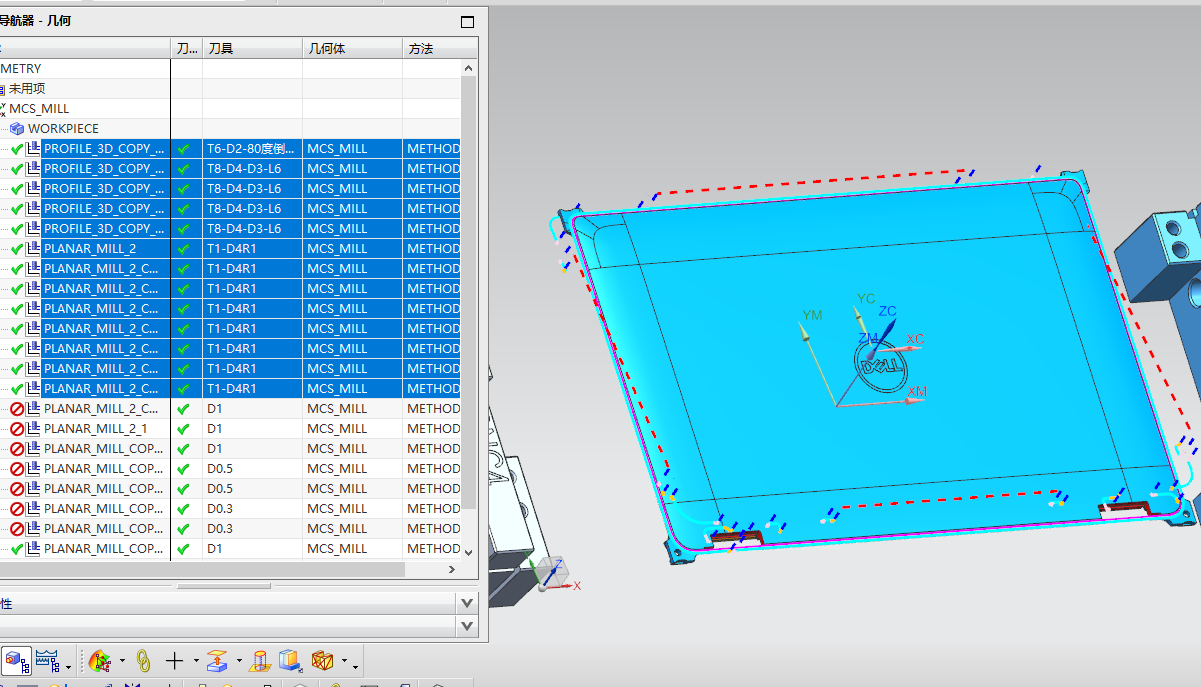This screenshot has width=1201, height=687.
Task: Click the 导航器 - 几何 panel title
Action: pos(35,20)
